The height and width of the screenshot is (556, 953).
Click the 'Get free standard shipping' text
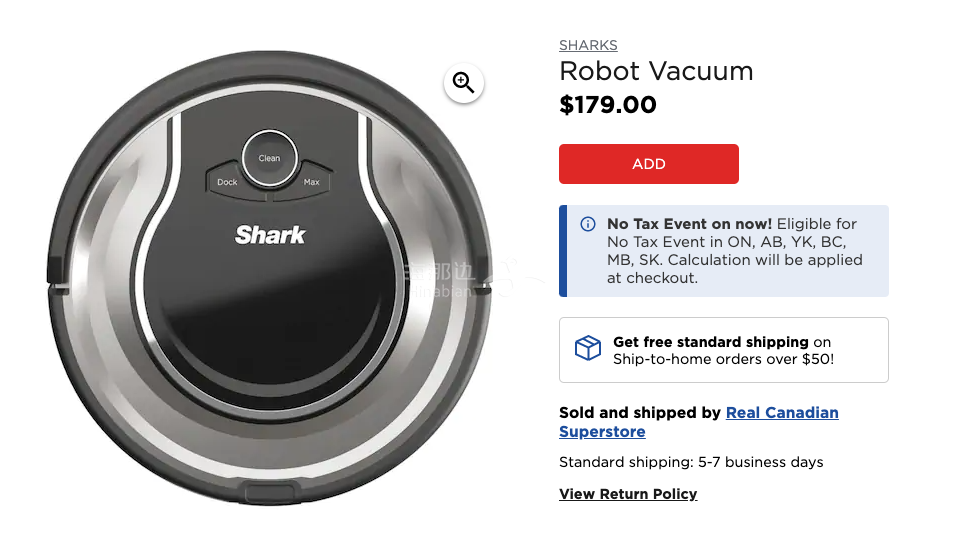point(710,342)
